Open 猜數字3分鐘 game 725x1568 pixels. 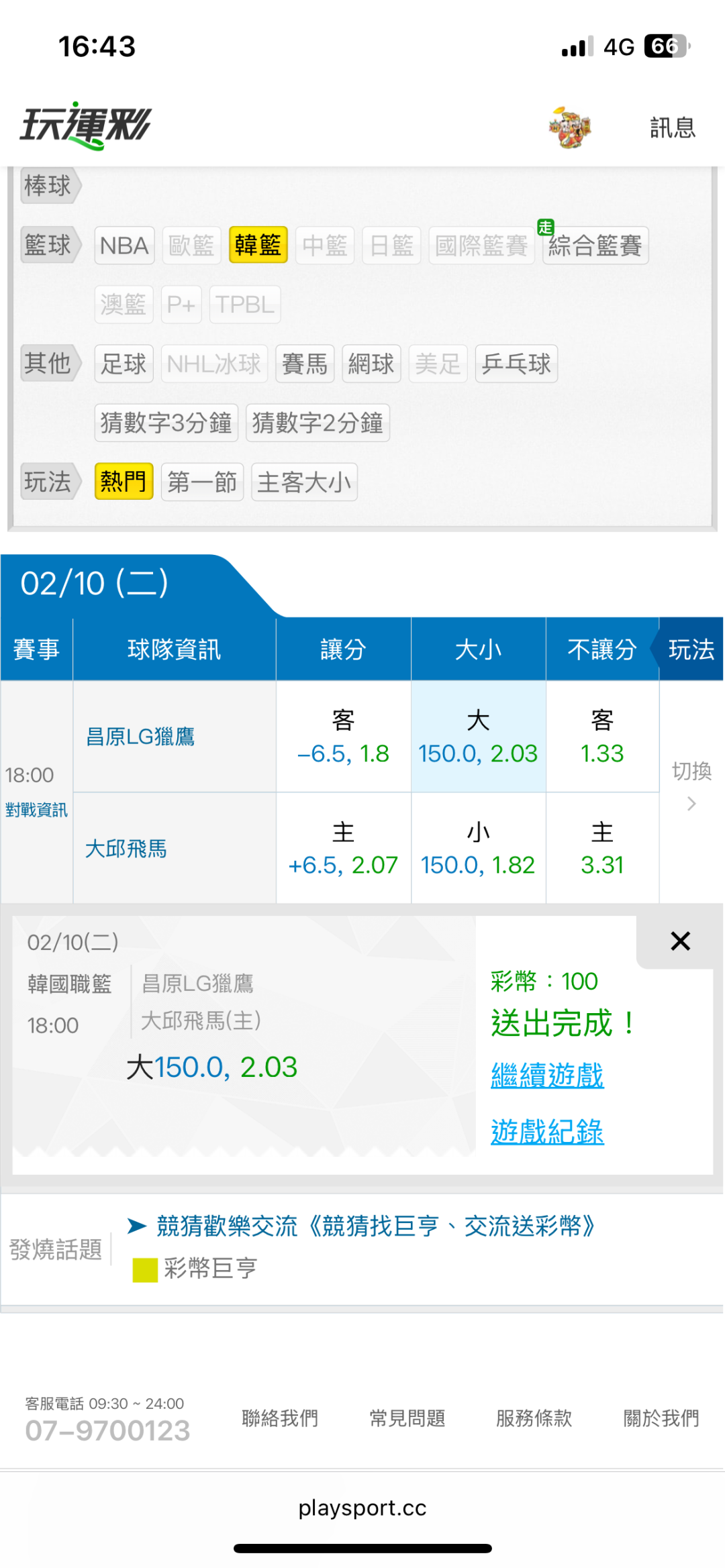[x=166, y=423]
